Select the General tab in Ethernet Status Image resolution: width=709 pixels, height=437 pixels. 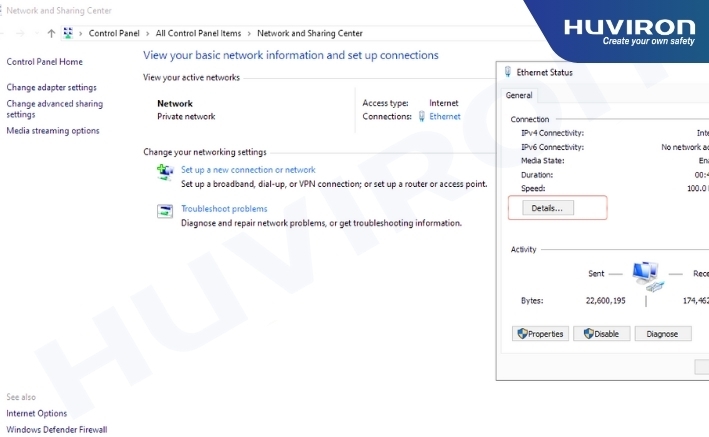tap(519, 95)
